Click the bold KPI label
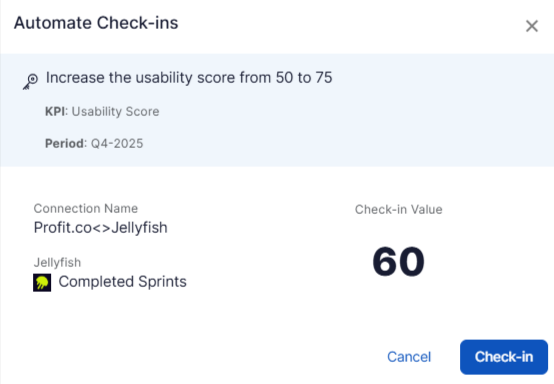 (55, 112)
